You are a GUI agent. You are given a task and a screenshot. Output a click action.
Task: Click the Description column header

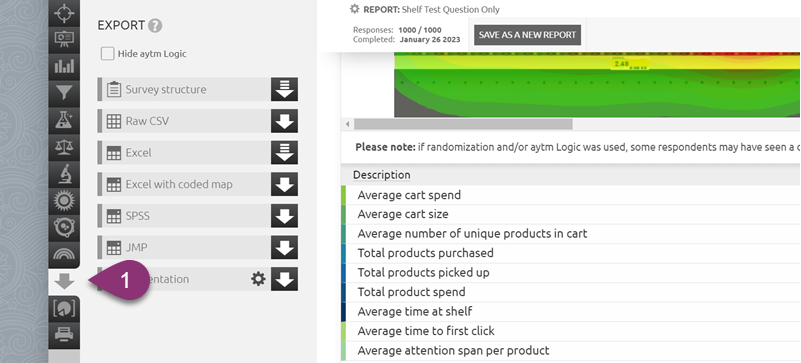[x=382, y=175]
